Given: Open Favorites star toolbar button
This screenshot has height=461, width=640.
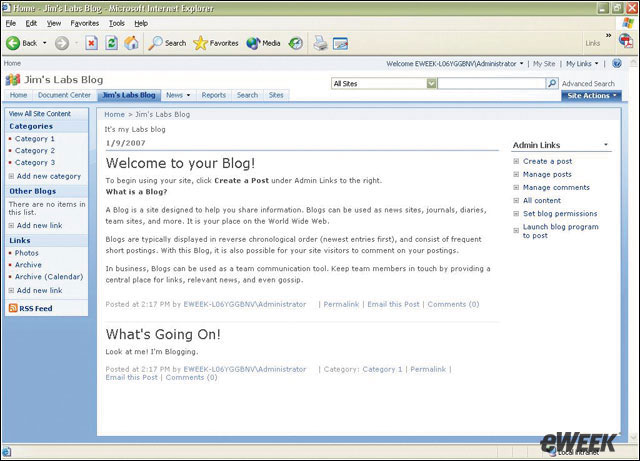Looking at the screenshot, I should [x=216, y=43].
